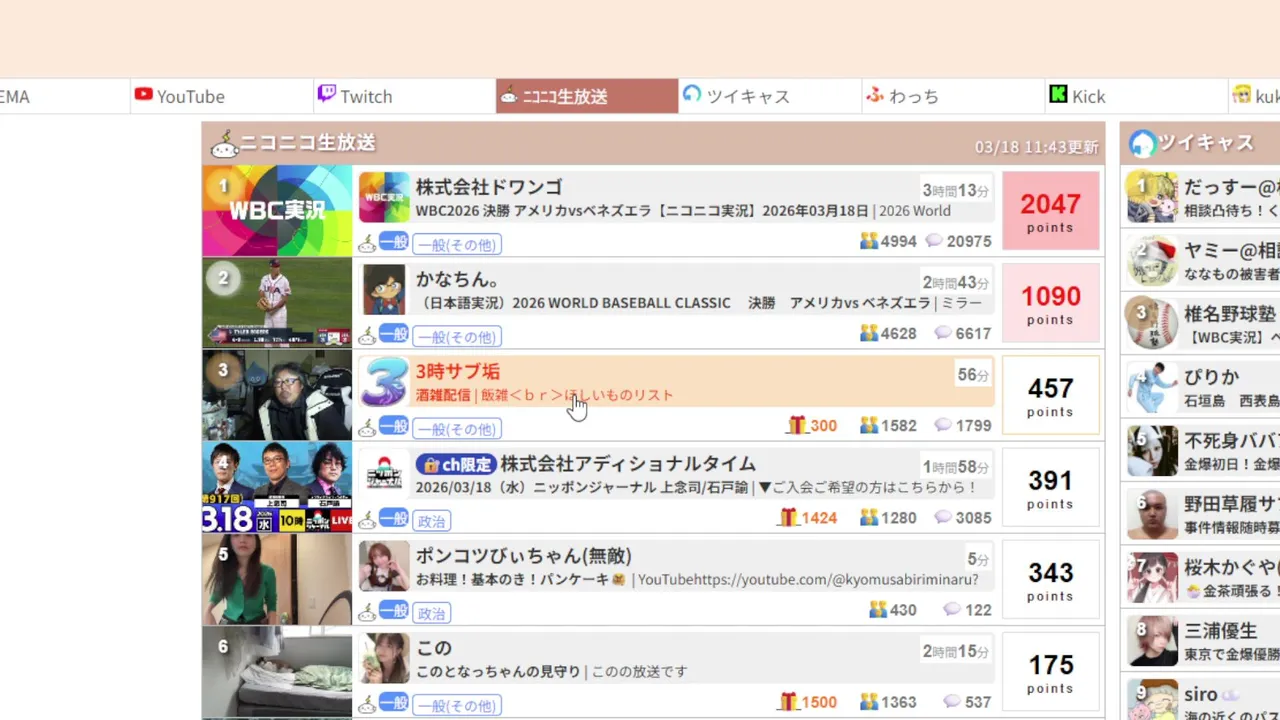
Task: Click gift icon showing 300
Action: pos(796,425)
